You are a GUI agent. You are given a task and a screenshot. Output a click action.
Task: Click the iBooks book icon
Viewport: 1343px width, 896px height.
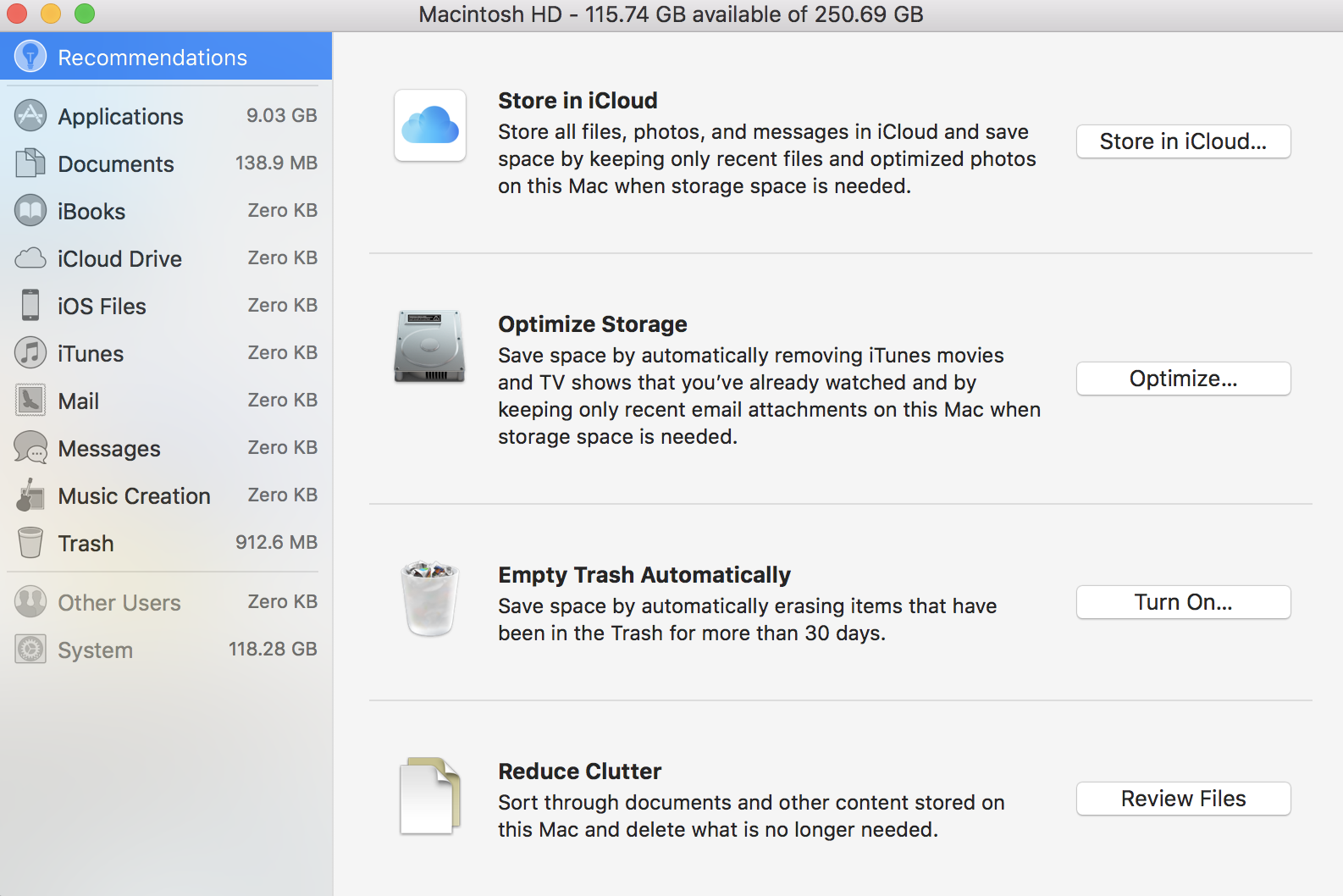30,211
